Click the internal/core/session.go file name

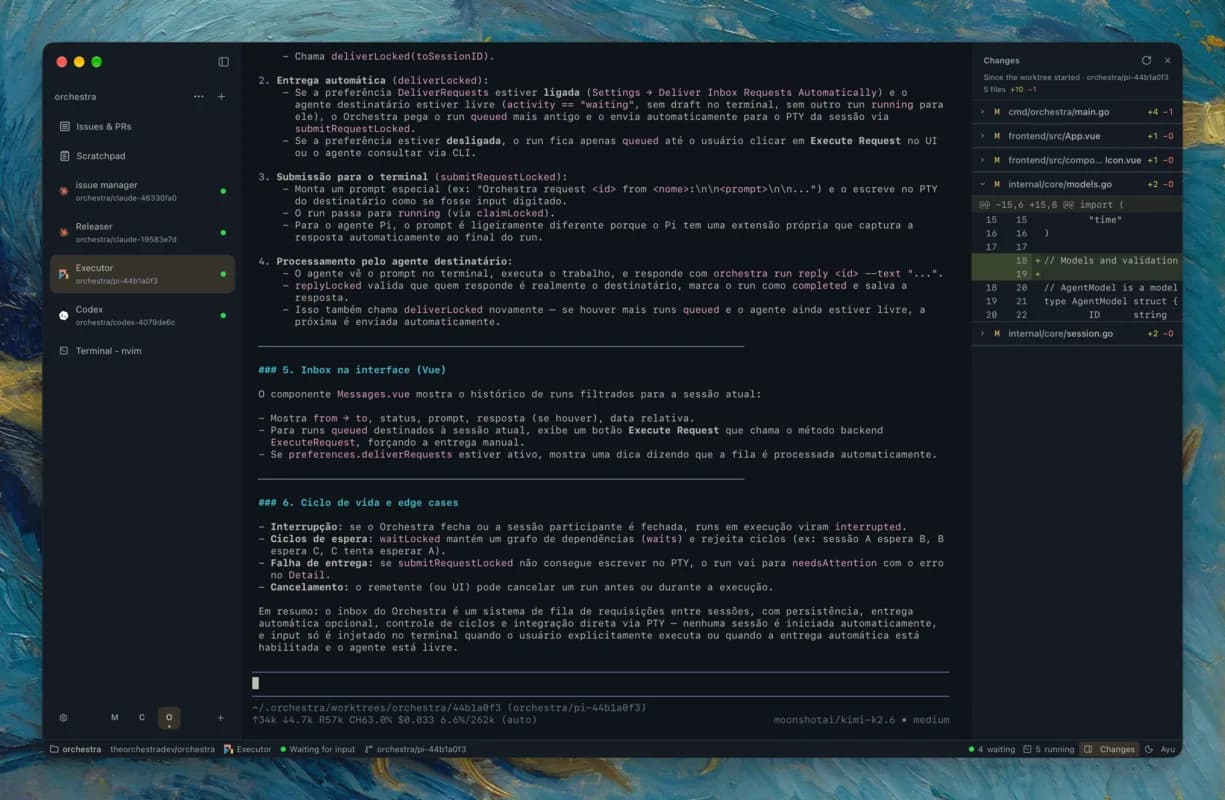coord(1060,334)
